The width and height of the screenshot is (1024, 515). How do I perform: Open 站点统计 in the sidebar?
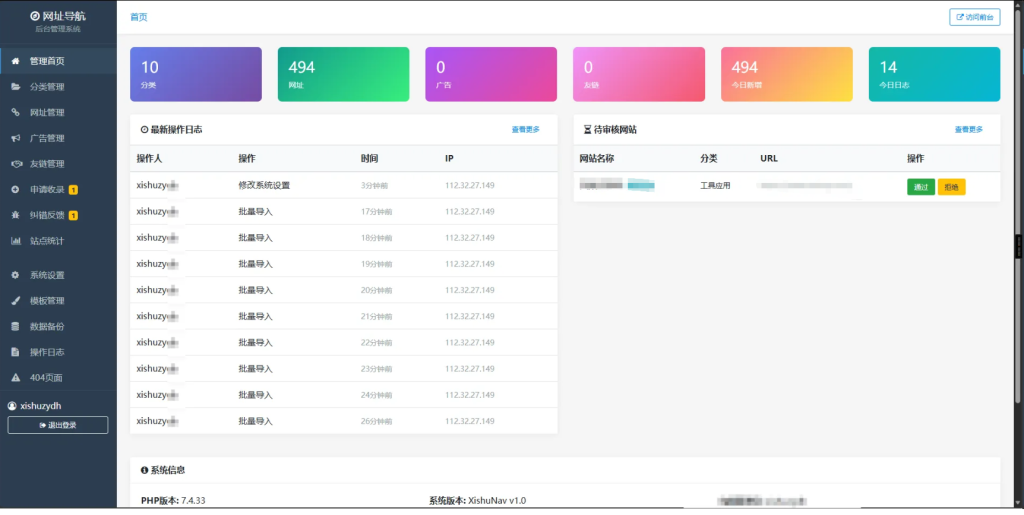[x=58, y=241]
